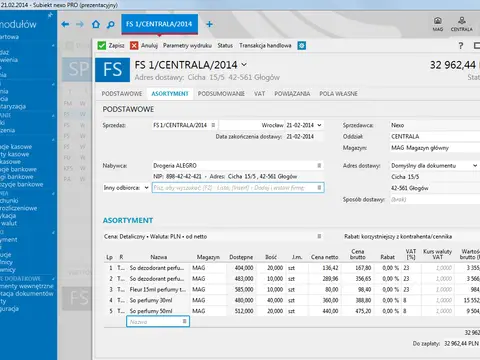Select the PODSTAWOWE tab

tap(122, 94)
